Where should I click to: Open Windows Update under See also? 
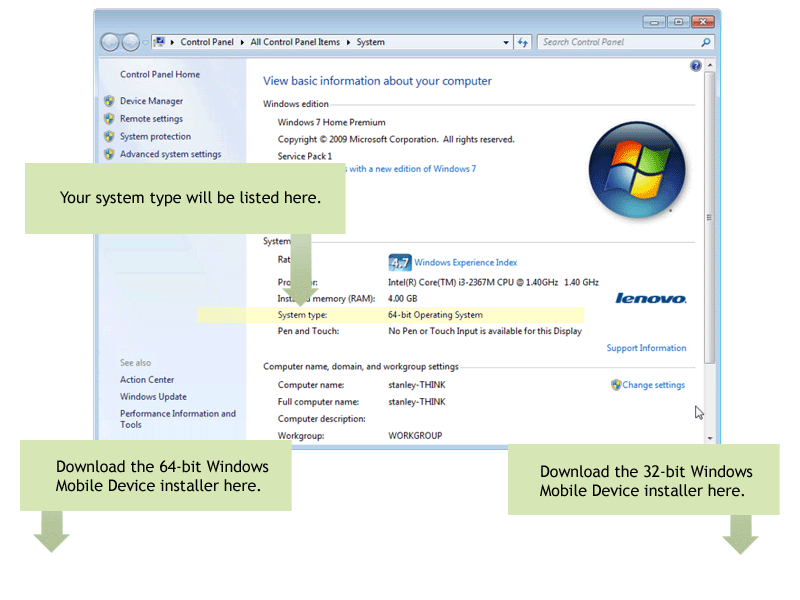153,396
